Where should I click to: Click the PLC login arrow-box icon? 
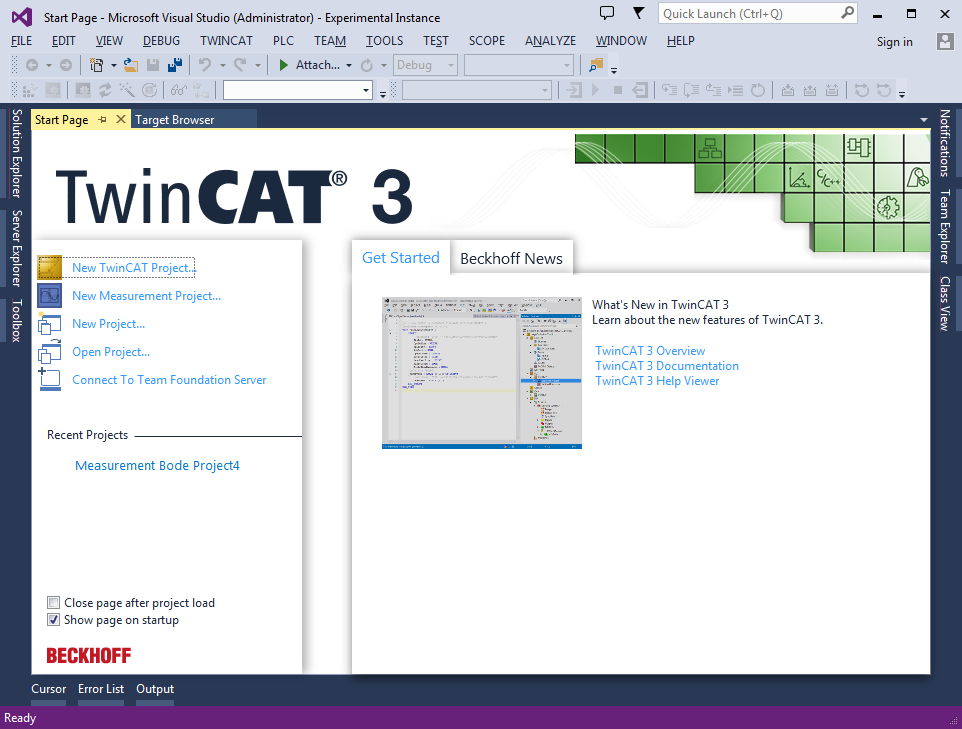point(574,91)
